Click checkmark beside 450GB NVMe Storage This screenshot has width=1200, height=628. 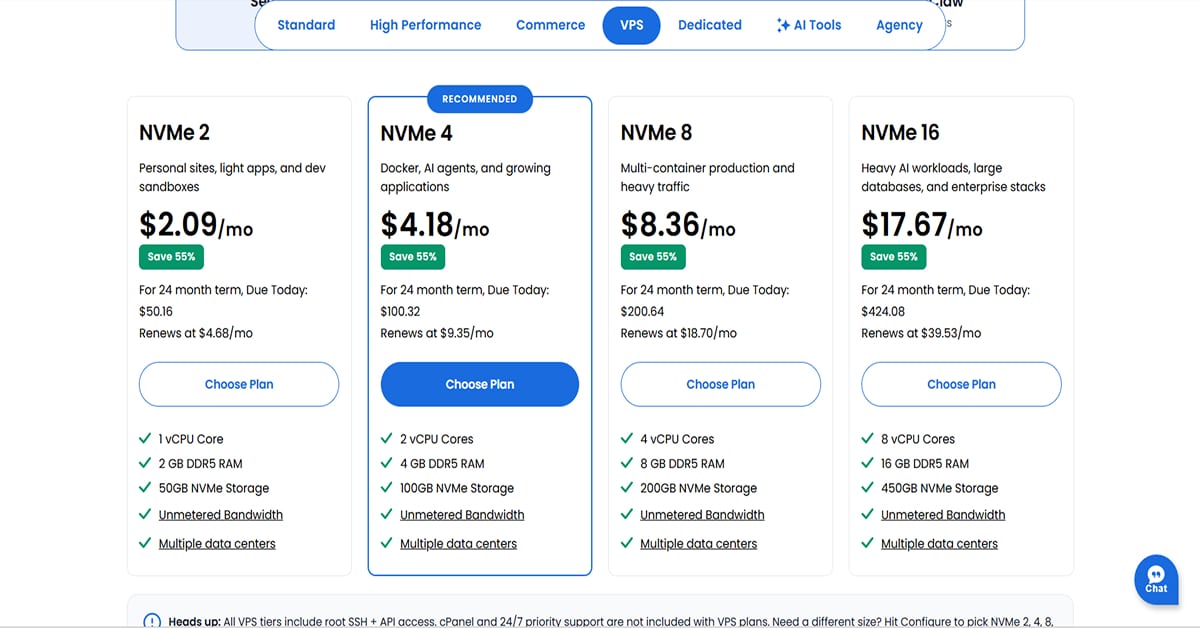coord(868,488)
